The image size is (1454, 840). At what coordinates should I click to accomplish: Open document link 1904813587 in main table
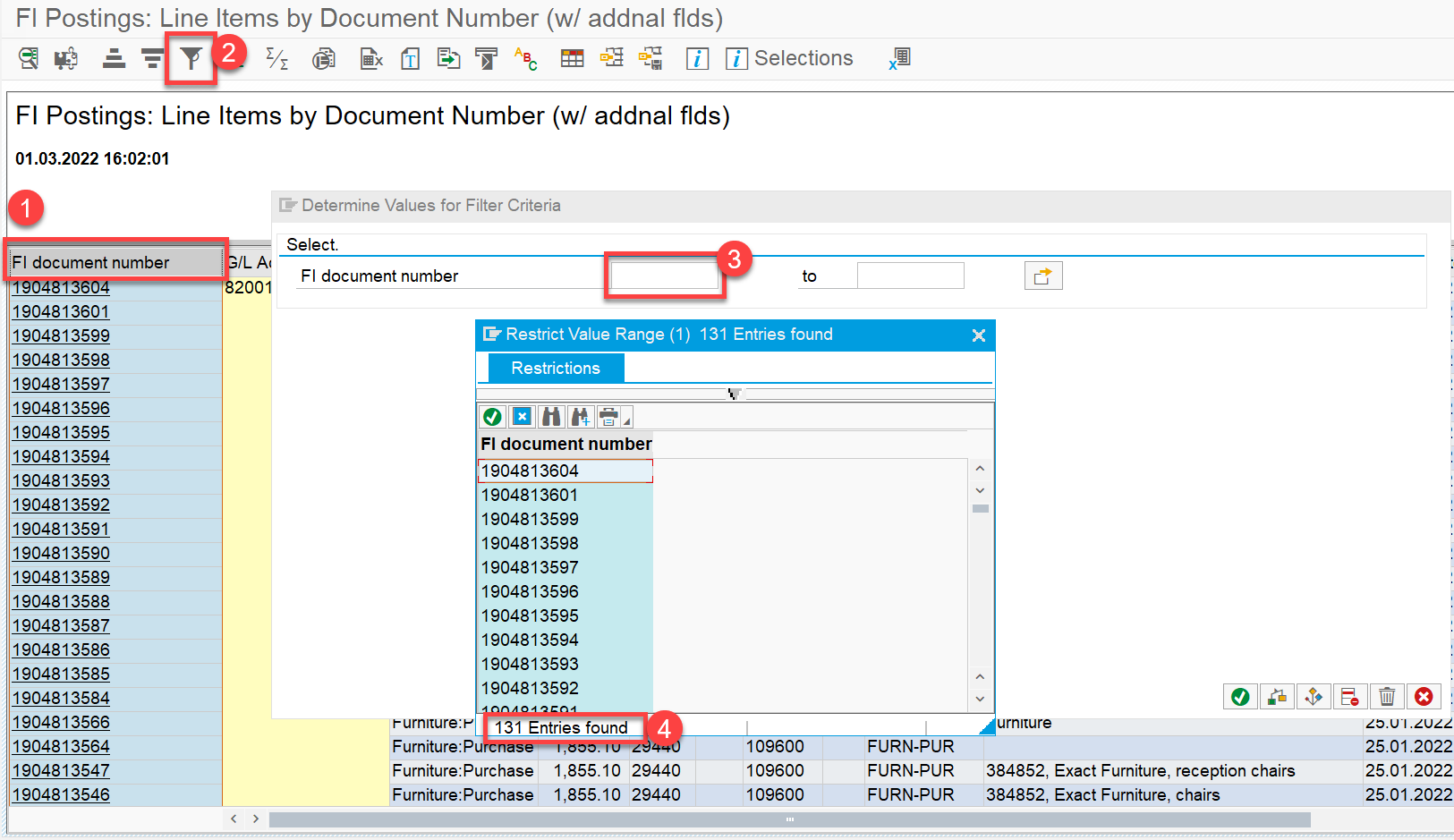[x=61, y=625]
